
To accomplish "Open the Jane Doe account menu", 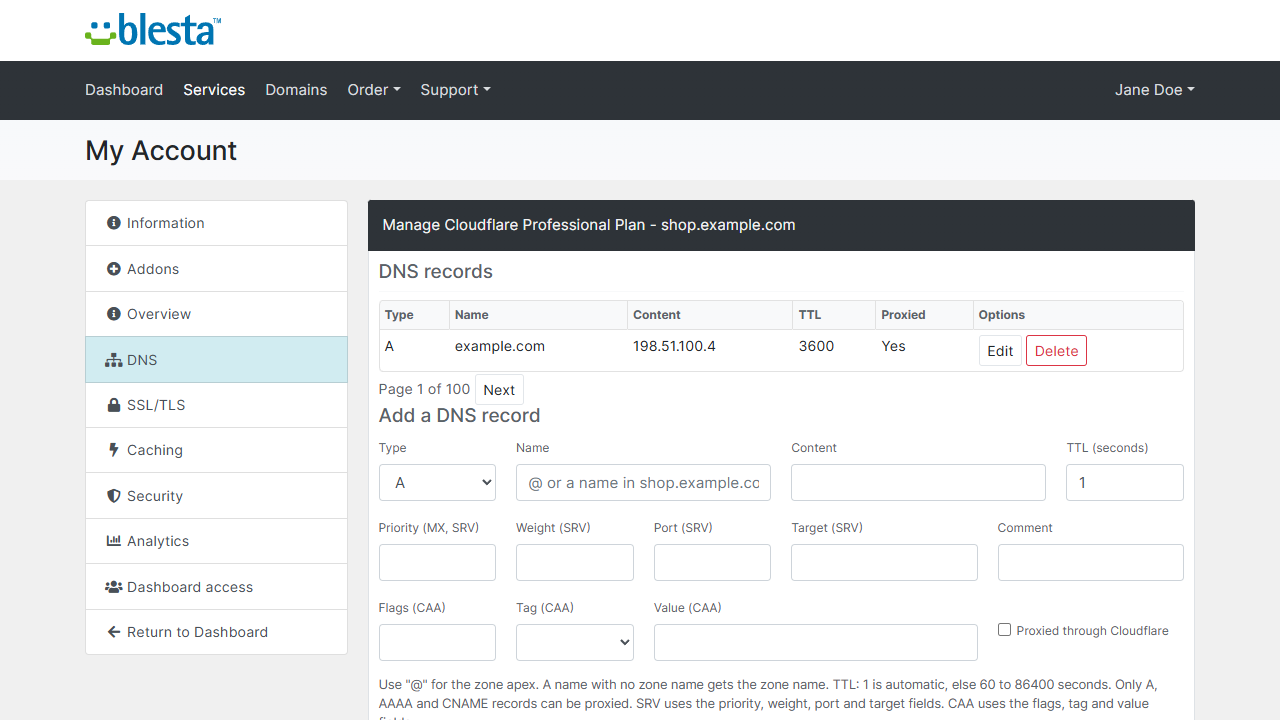I will pyautogui.click(x=1155, y=90).
